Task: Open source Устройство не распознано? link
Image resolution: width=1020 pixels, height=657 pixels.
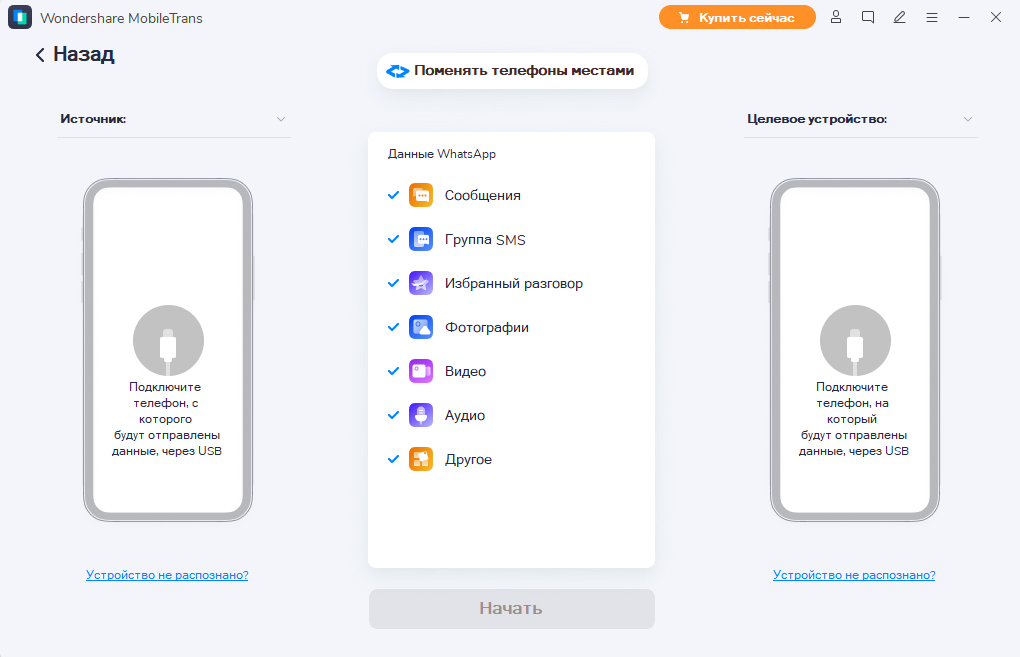Action: pyautogui.click(x=167, y=575)
